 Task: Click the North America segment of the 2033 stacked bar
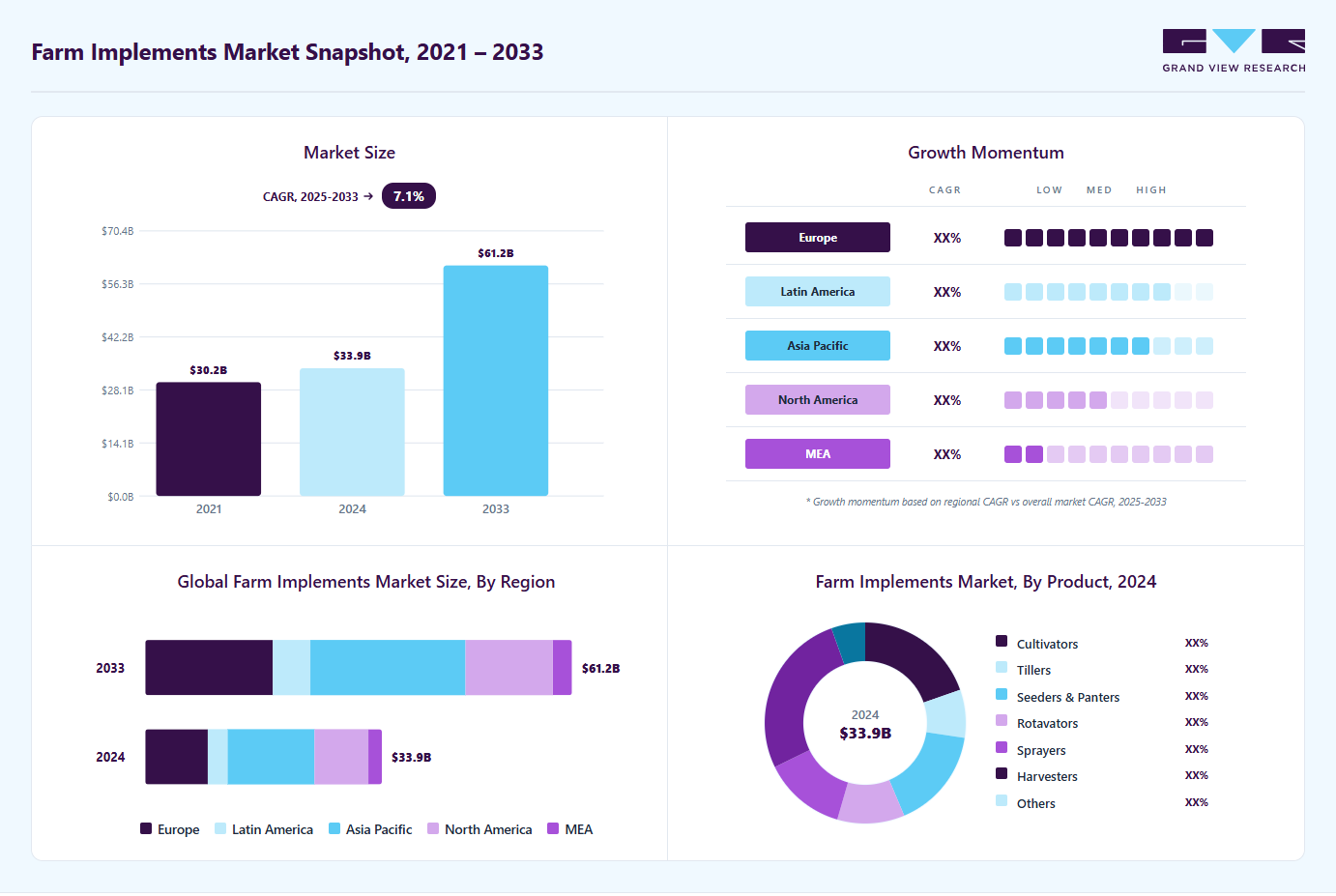point(508,668)
